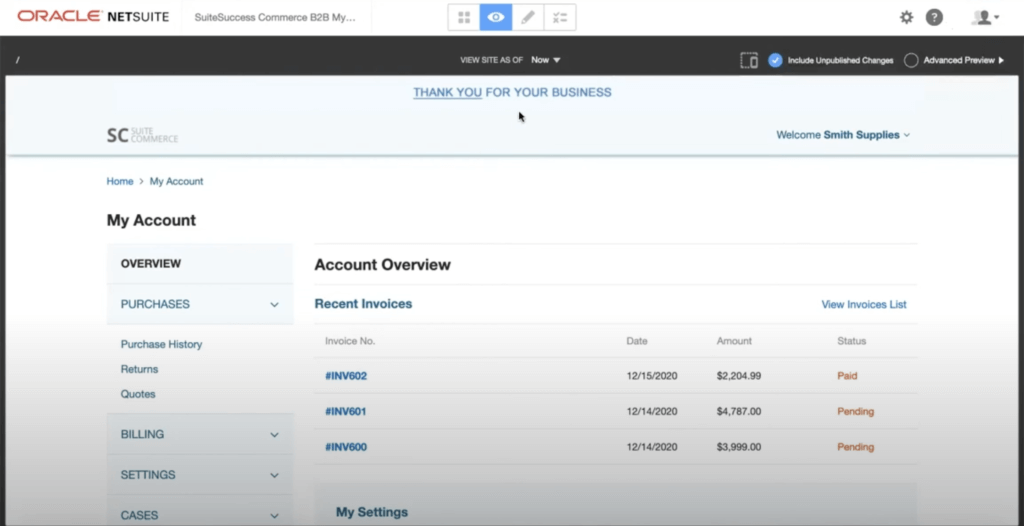Open the Welcome Smith Supplies dropdown
This screenshot has width=1024, height=526.
[843, 135]
